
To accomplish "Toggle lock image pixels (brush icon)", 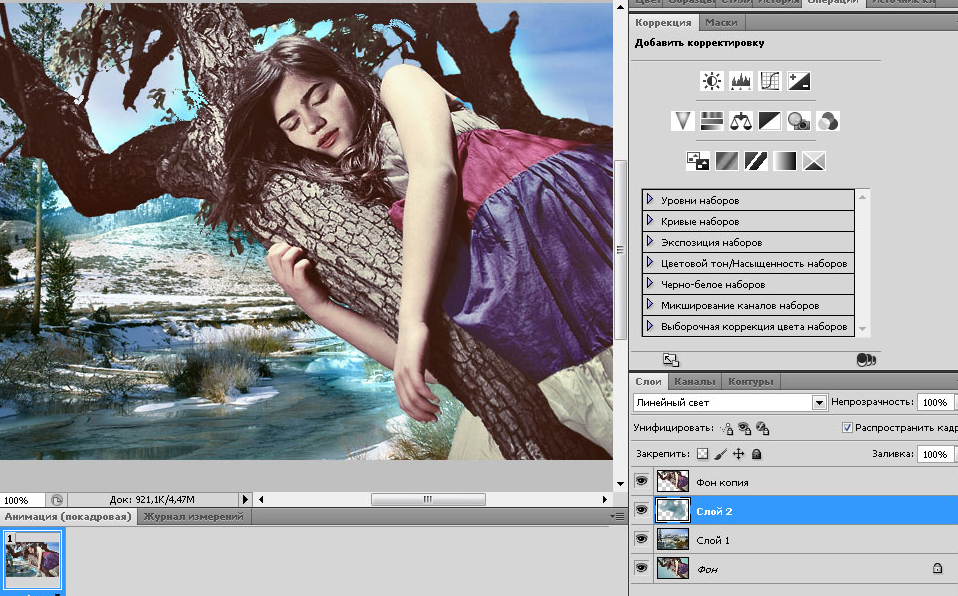I will (720, 454).
